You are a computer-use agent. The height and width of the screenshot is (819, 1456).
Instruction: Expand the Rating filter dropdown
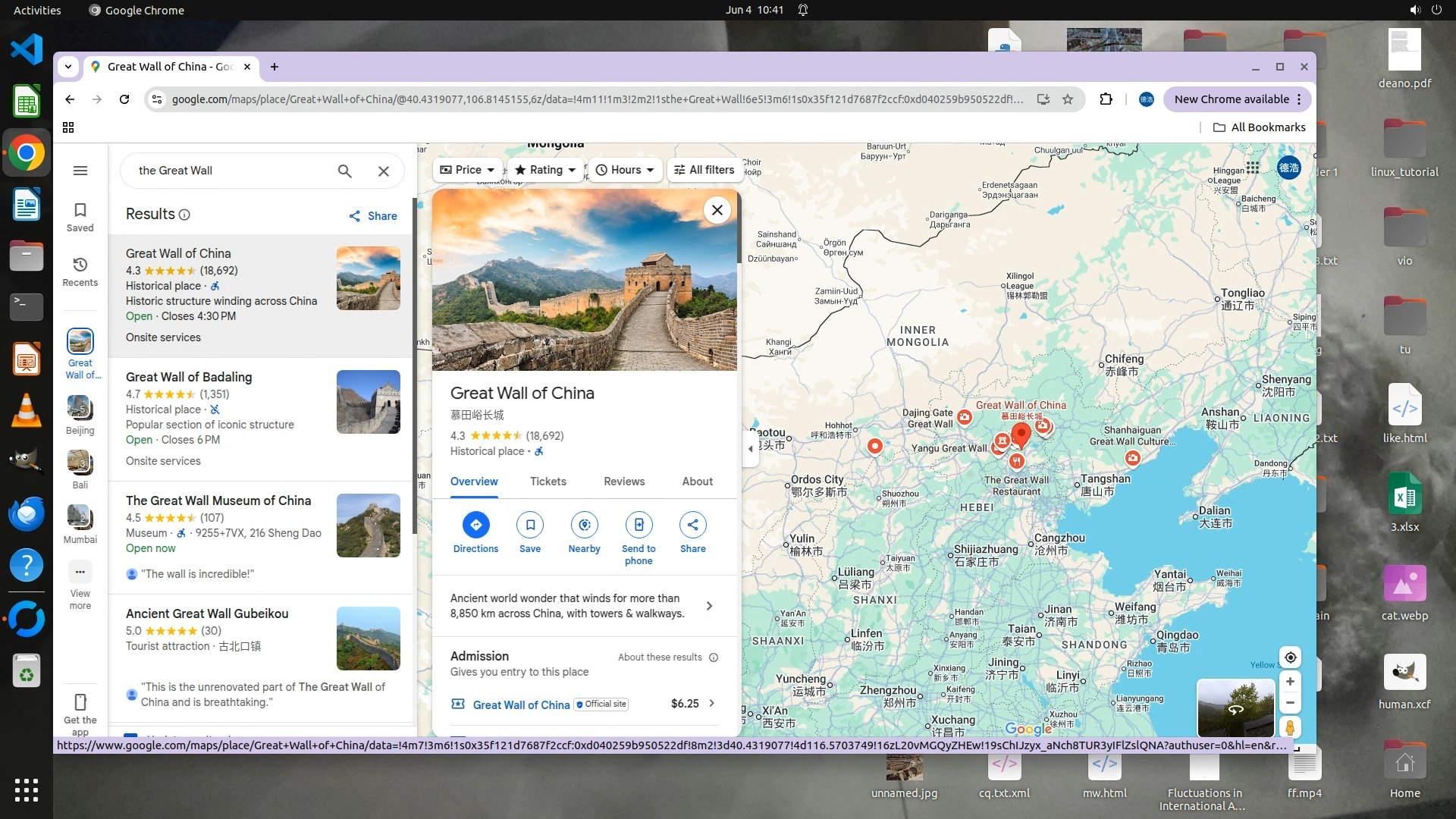545,170
